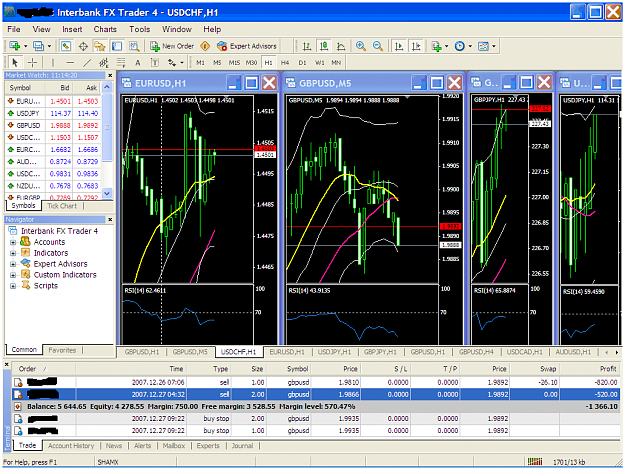The height and width of the screenshot is (470, 625).
Task: Expand the Expert Advisors tree node
Action: tap(13, 264)
